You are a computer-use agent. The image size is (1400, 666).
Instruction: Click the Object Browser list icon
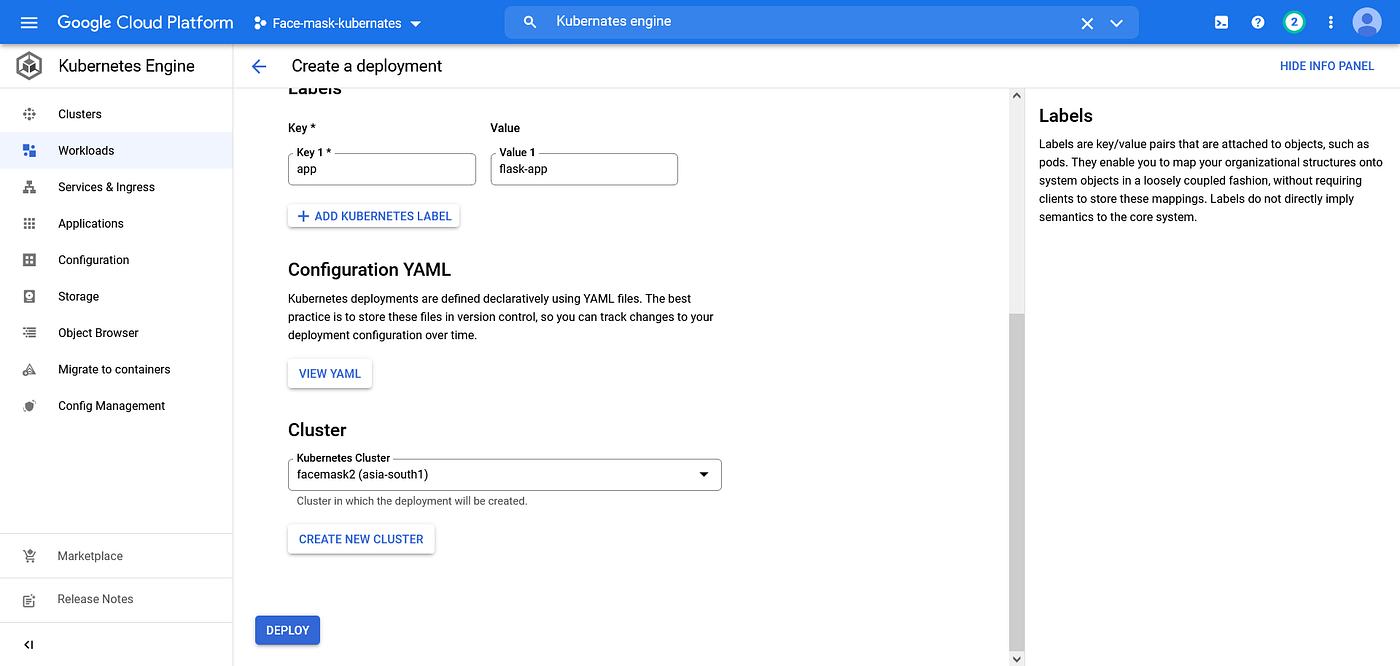29,333
